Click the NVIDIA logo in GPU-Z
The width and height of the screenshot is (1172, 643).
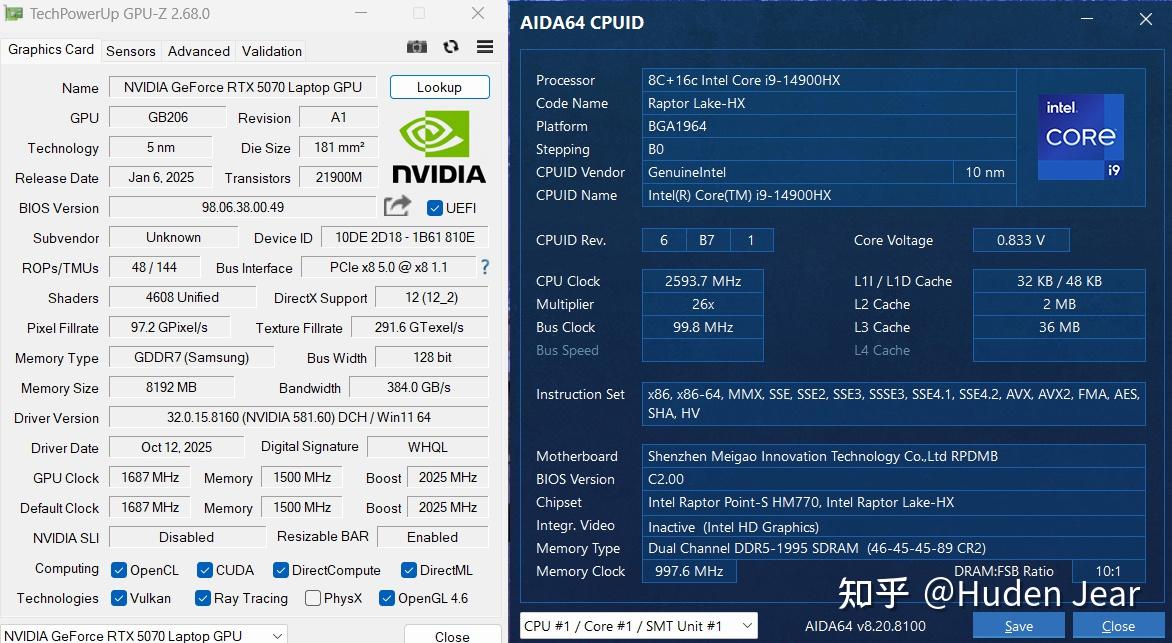439,147
